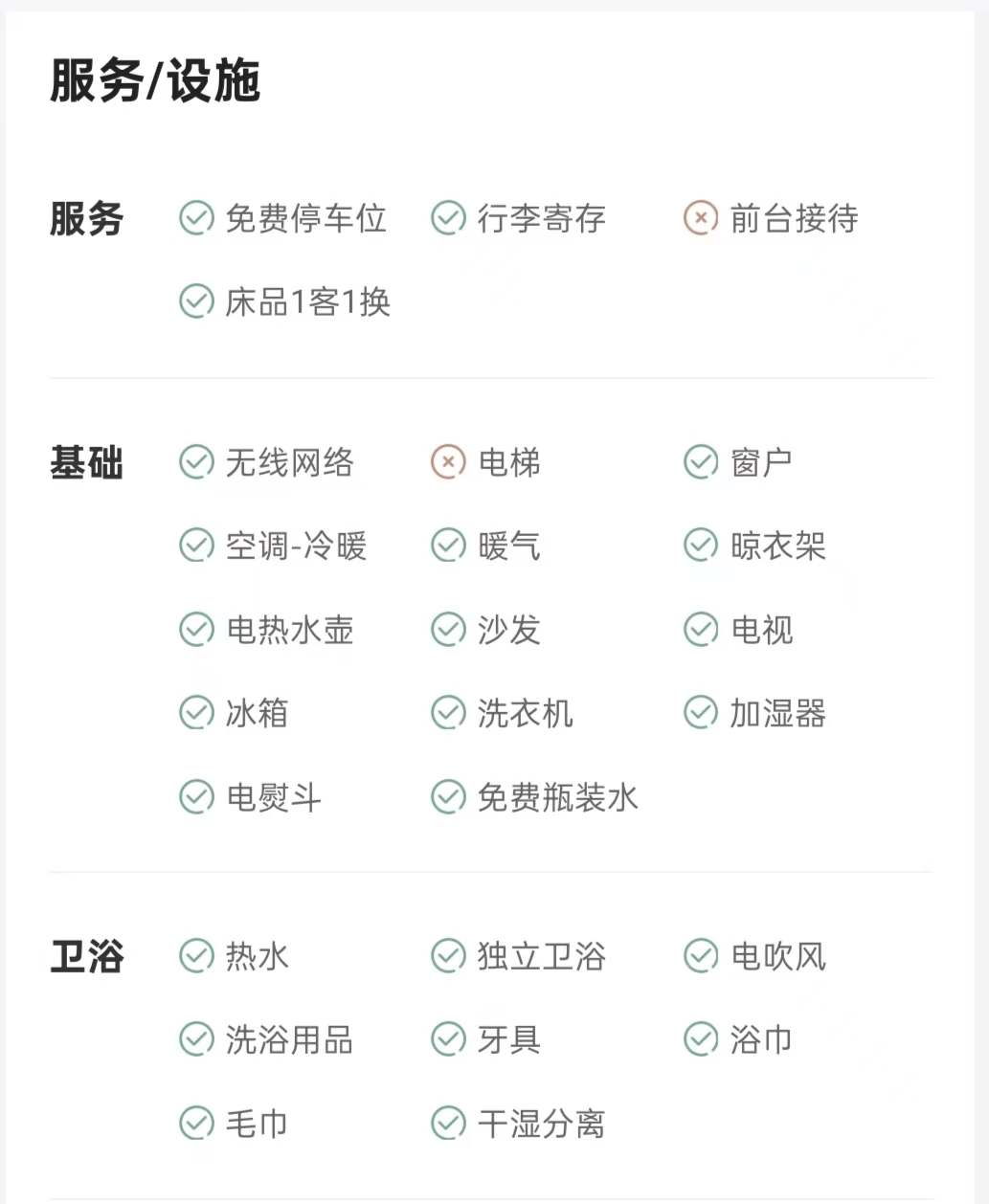Image resolution: width=989 pixels, height=1204 pixels.
Task: Click the 免费瓶装水 amenity label
Action: (557, 797)
